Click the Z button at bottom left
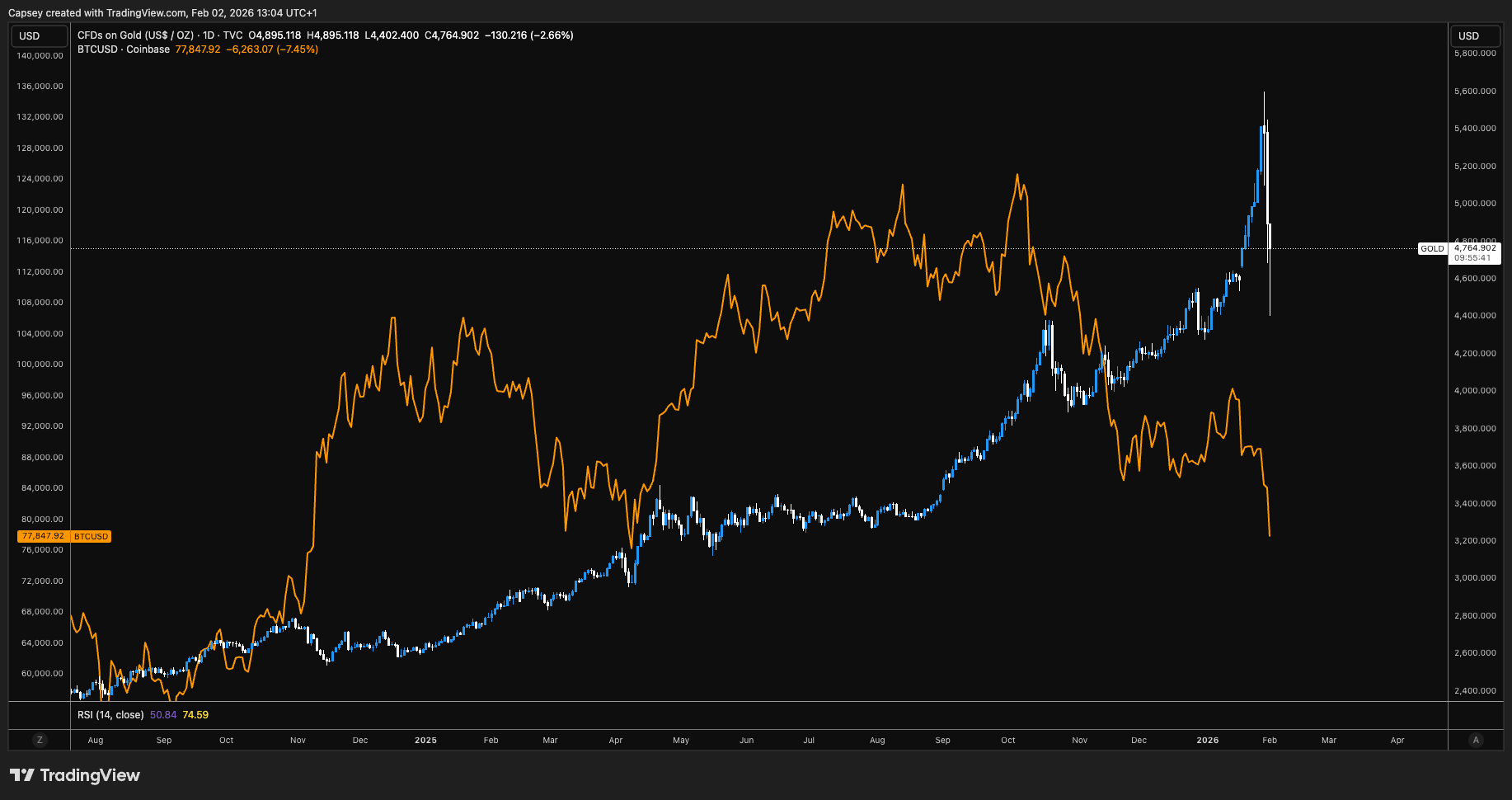Image resolution: width=1512 pixels, height=800 pixels. coord(40,740)
